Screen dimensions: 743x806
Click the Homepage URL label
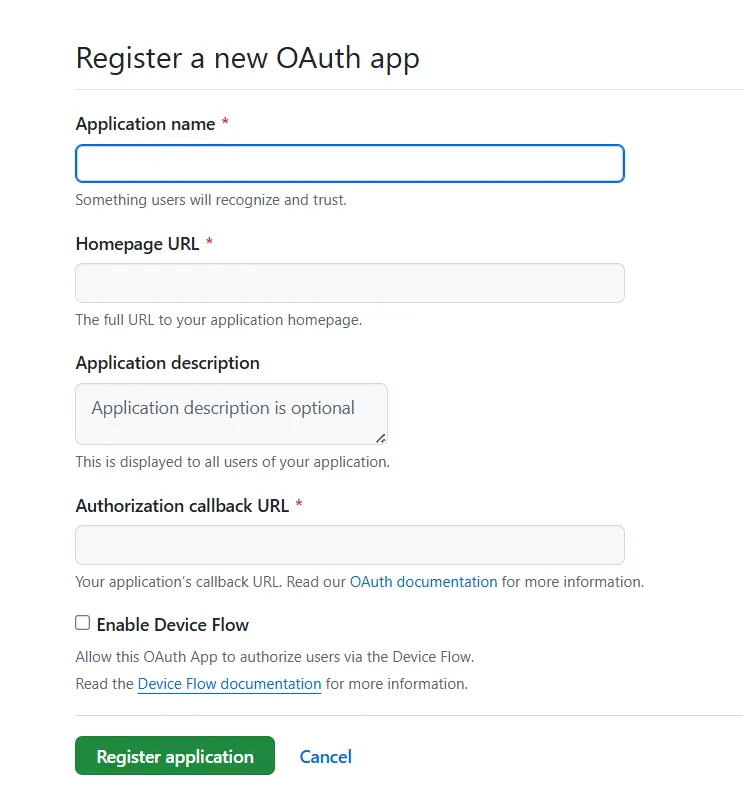[x=137, y=243]
